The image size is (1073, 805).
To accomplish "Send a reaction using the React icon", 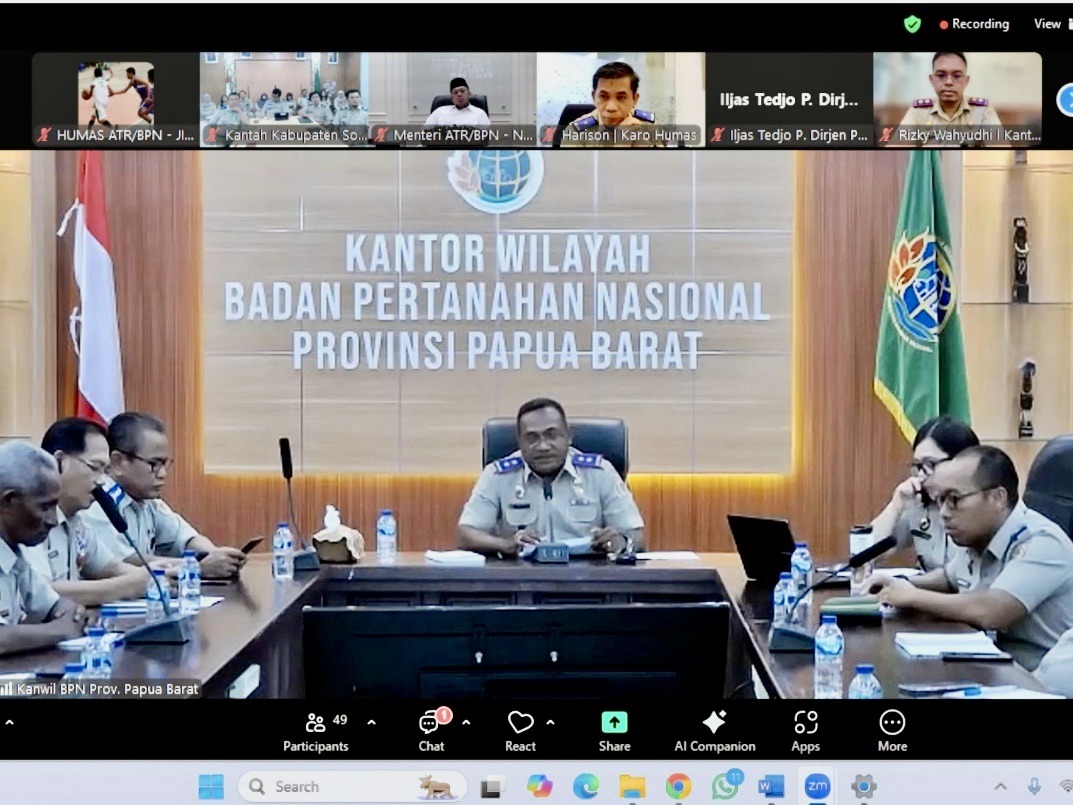I will click(x=520, y=722).
